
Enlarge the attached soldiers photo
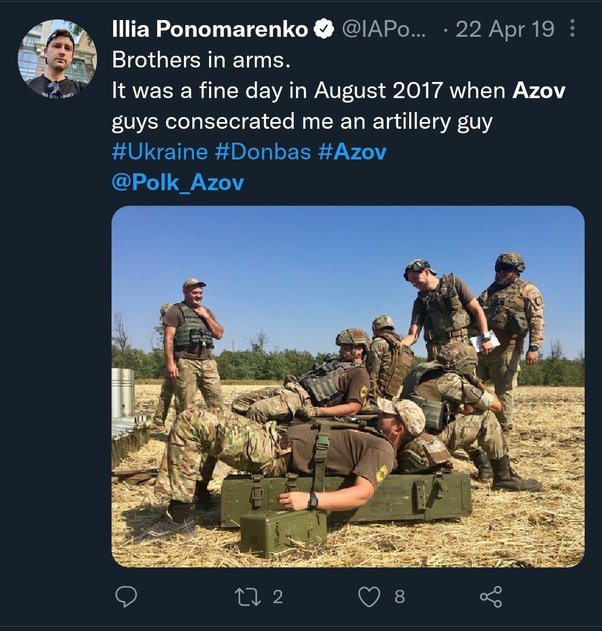(x=347, y=386)
